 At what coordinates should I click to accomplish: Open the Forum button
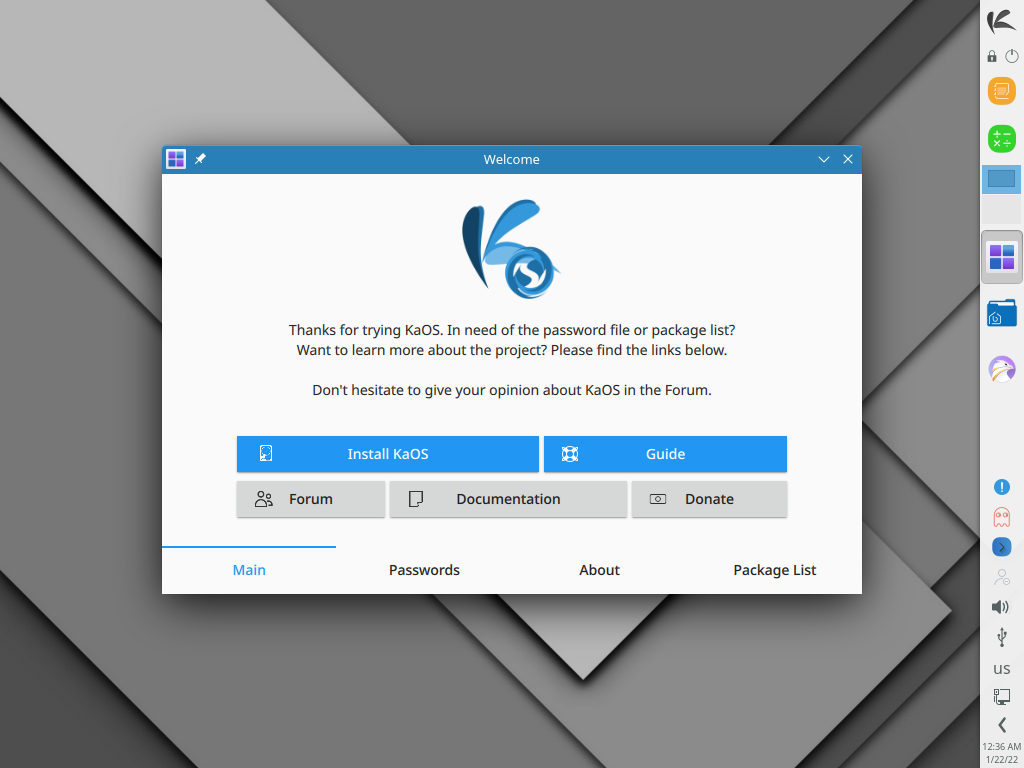(311, 499)
